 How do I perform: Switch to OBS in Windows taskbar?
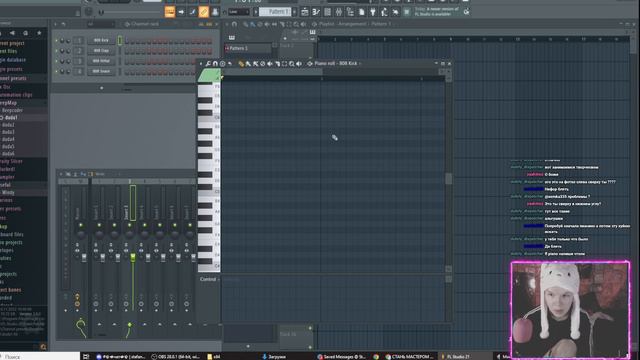[x=175, y=356]
